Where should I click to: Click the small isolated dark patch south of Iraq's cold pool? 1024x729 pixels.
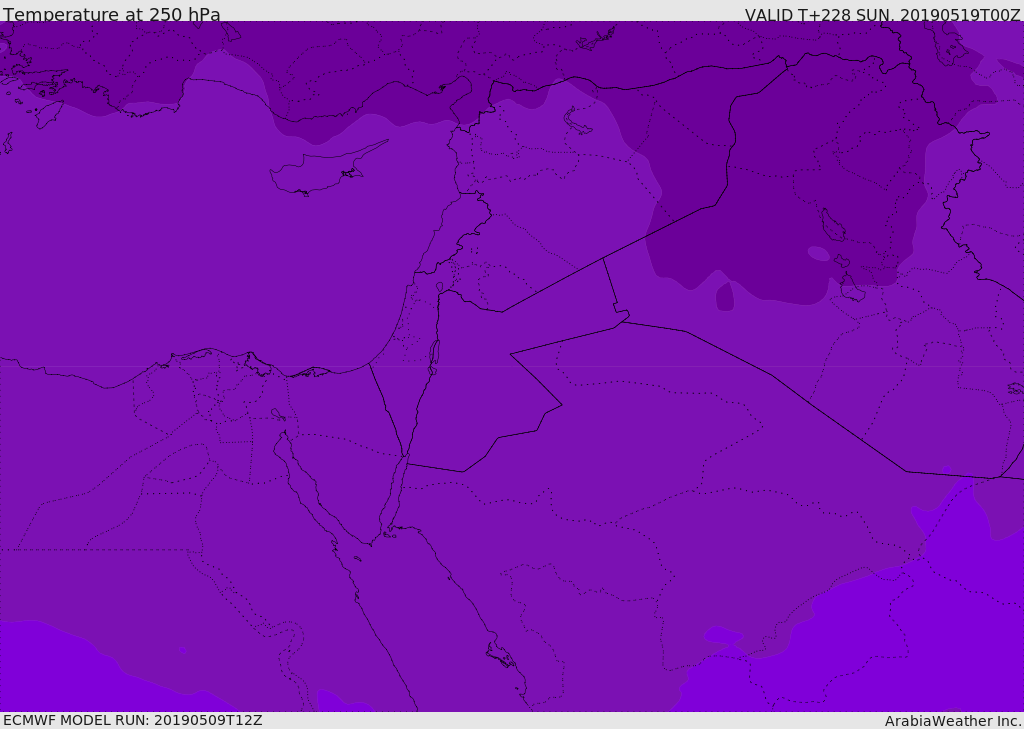724,297
